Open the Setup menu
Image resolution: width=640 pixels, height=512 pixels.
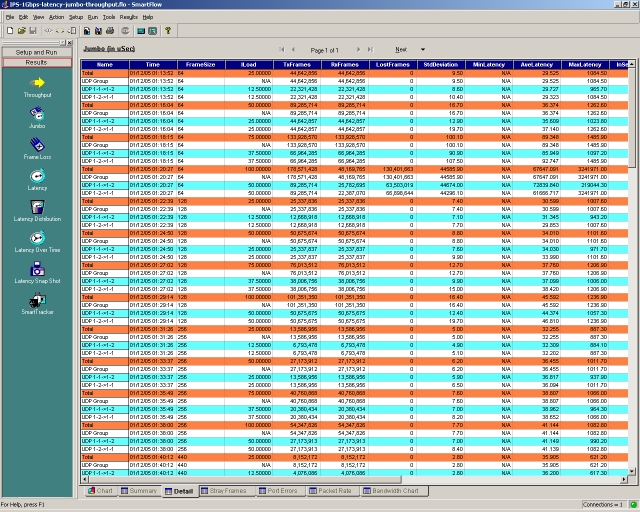click(76, 17)
